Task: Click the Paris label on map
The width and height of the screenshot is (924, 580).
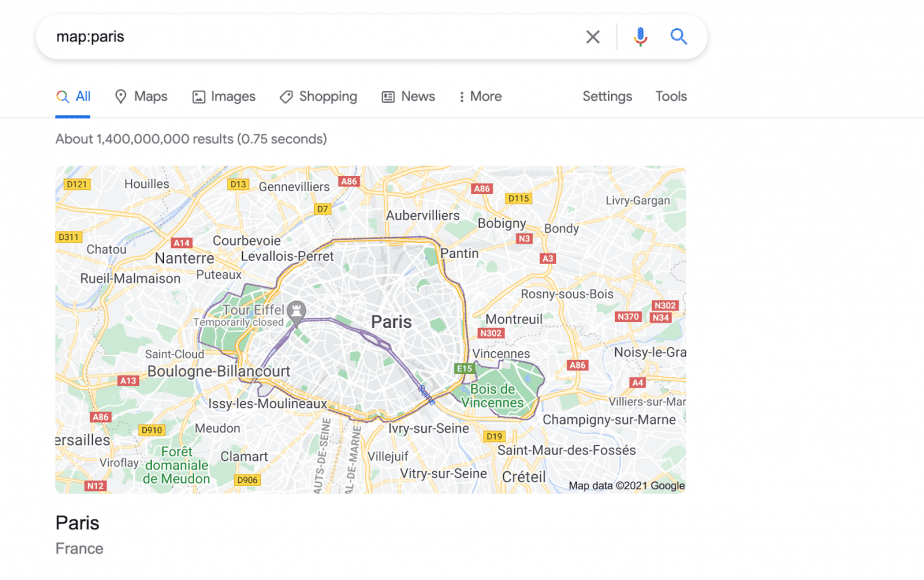Action: (391, 322)
